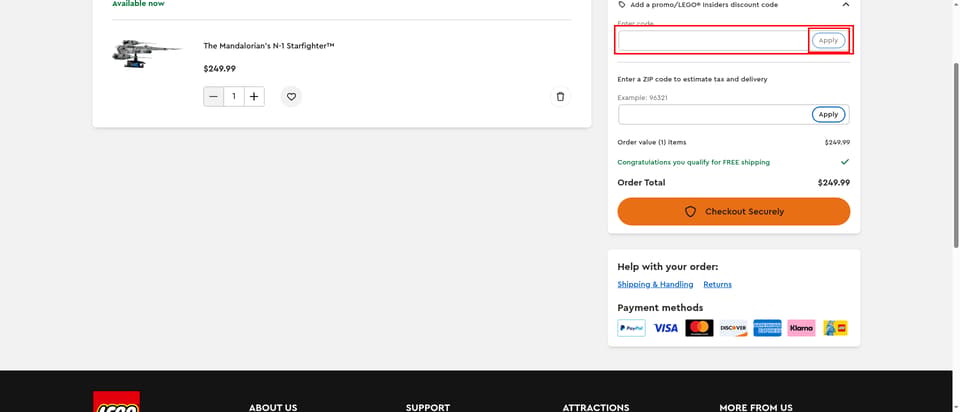960x412 pixels.
Task: Open Shipping & Handling link
Action: tap(655, 284)
